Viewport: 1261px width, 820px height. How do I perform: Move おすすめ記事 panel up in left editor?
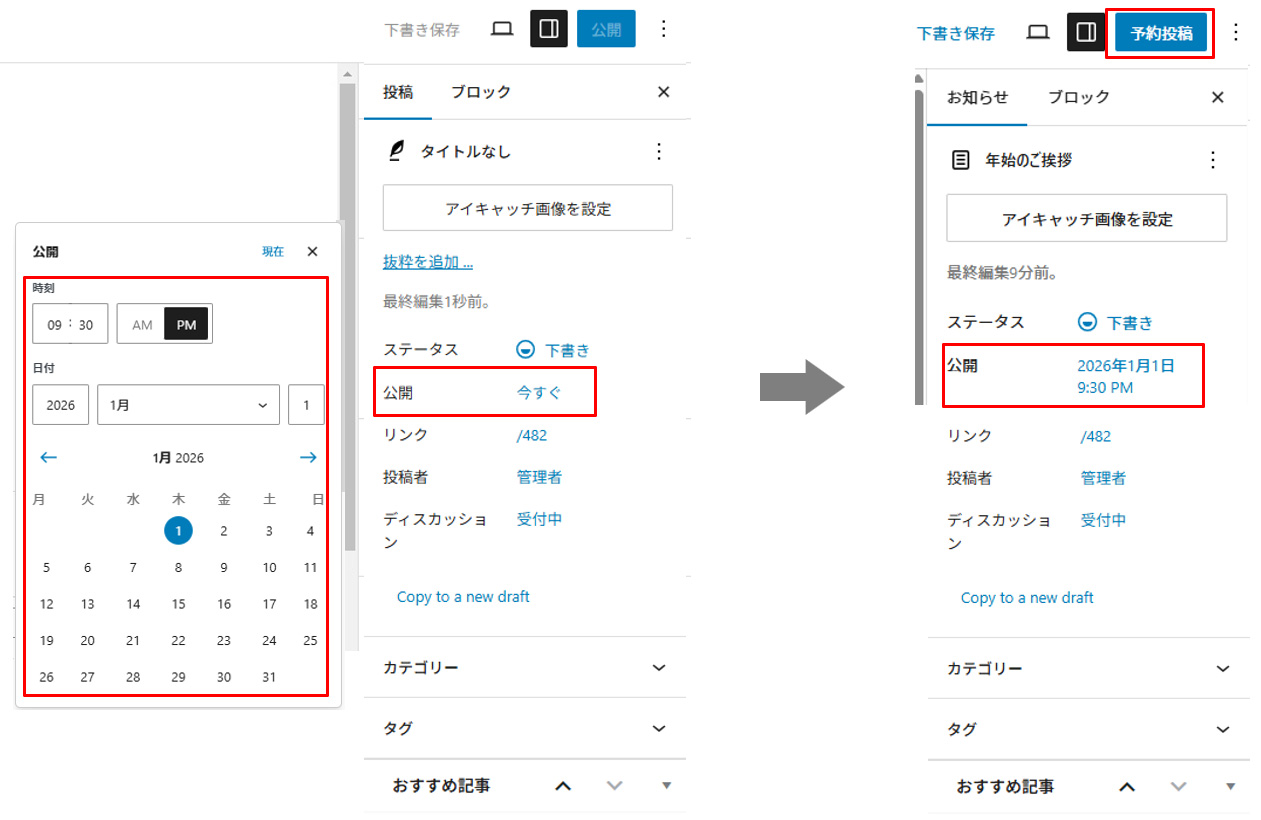(563, 786)
